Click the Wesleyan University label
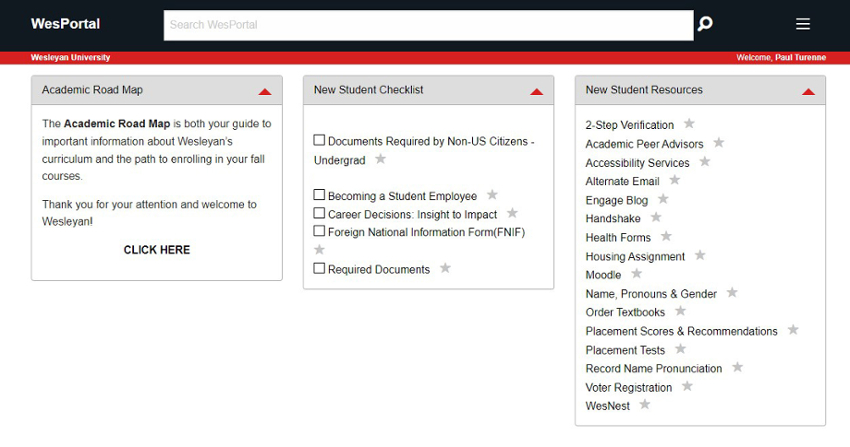 coord(70,57)
